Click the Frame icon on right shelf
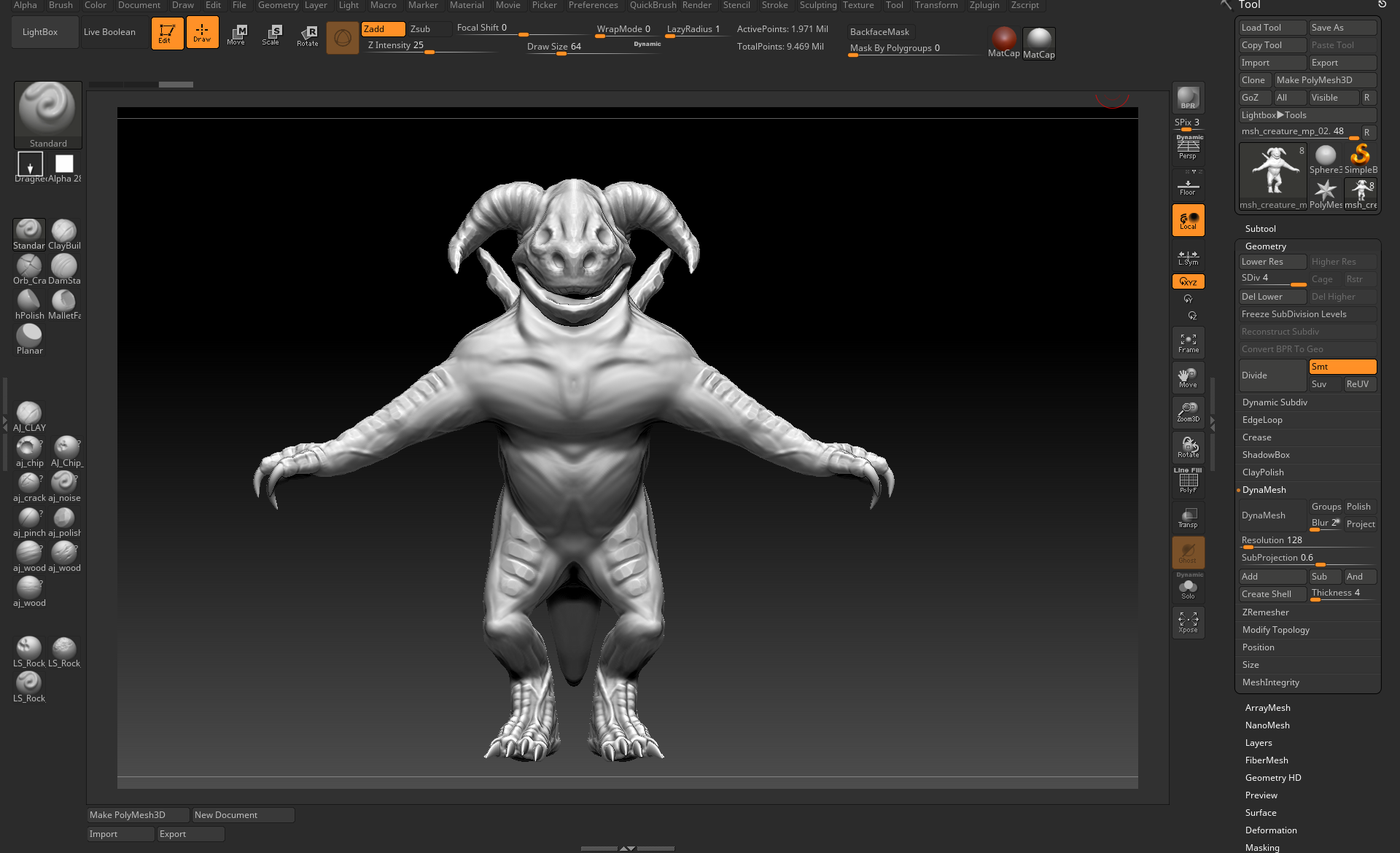 pyautogui.click(x=1188, y=342)
